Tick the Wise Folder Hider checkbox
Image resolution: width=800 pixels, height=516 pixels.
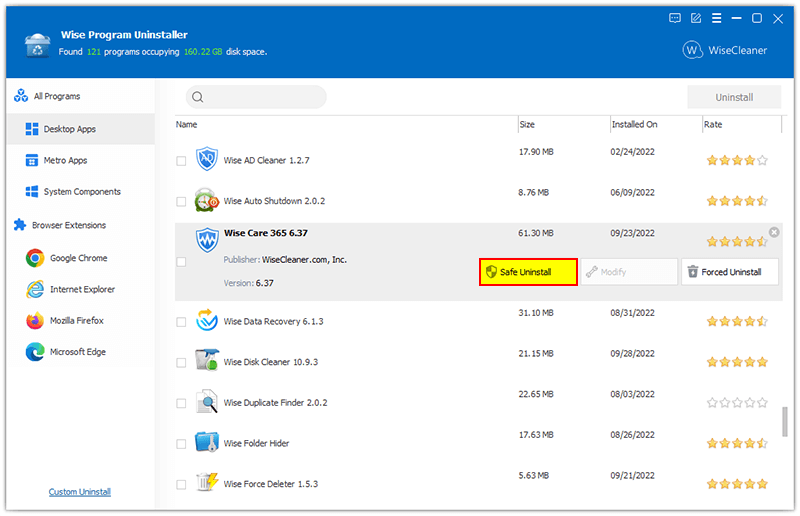(181, 444)
